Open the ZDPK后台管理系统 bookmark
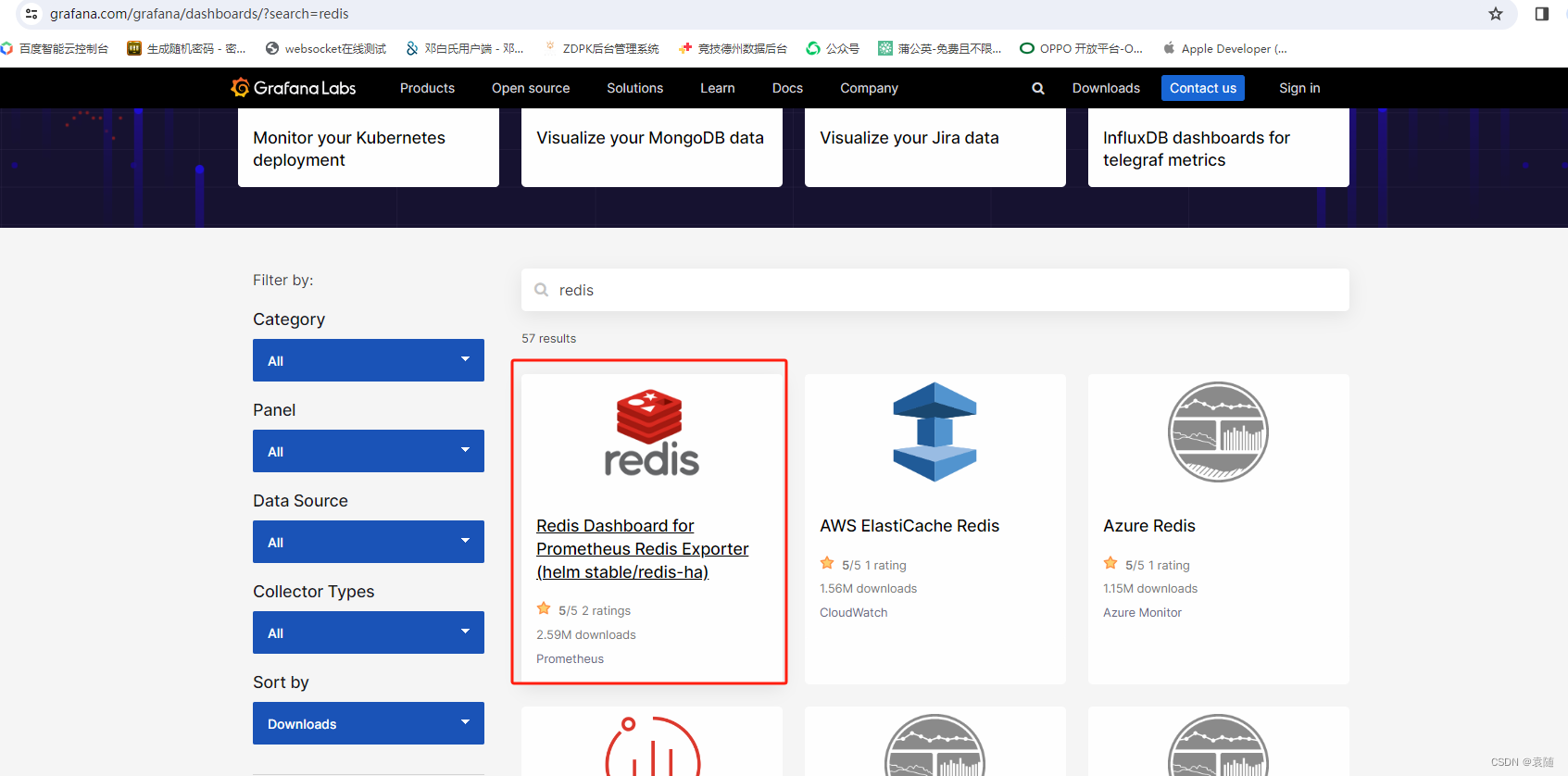The image size is (1568, 776). click(x=602, y=48)
